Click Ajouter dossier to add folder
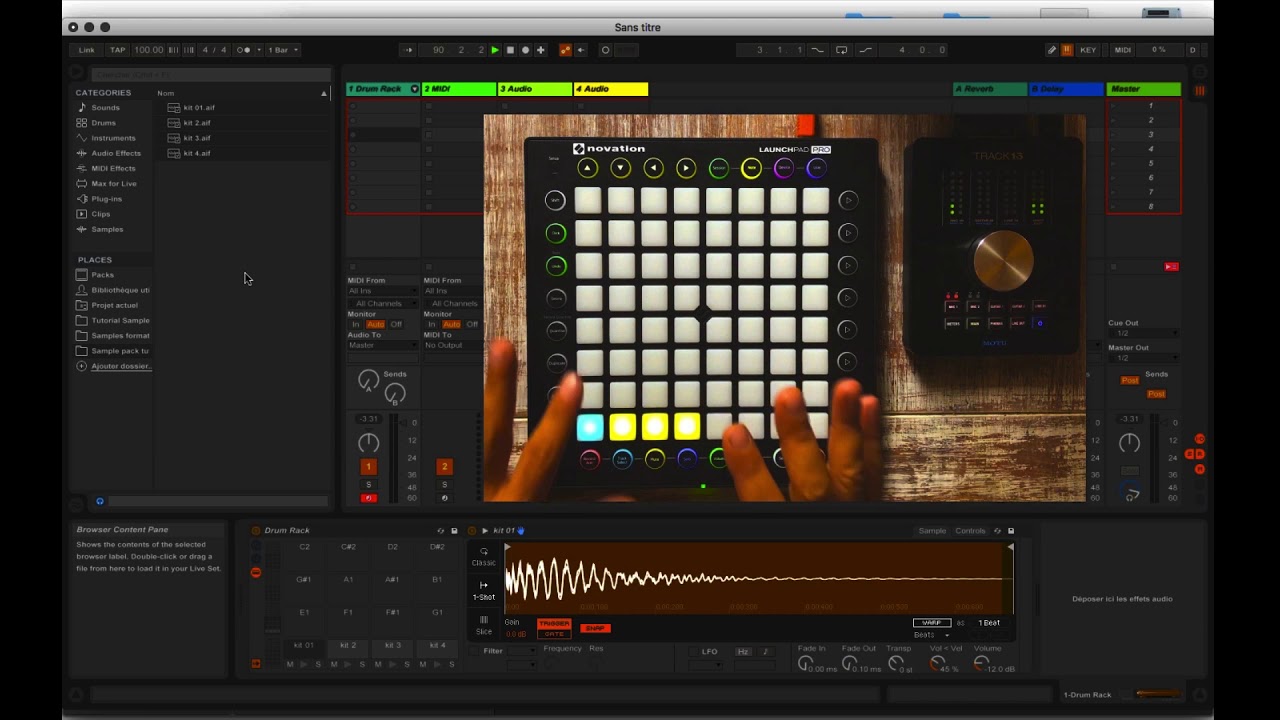 pos(120,366)
